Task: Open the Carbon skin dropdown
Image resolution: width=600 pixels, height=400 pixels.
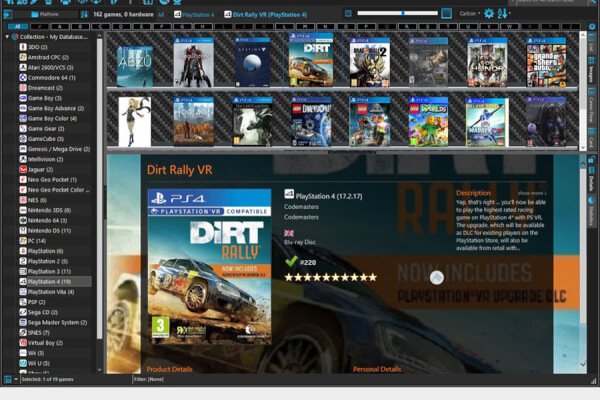Action: pyautogui.click(x=470, y=14)
